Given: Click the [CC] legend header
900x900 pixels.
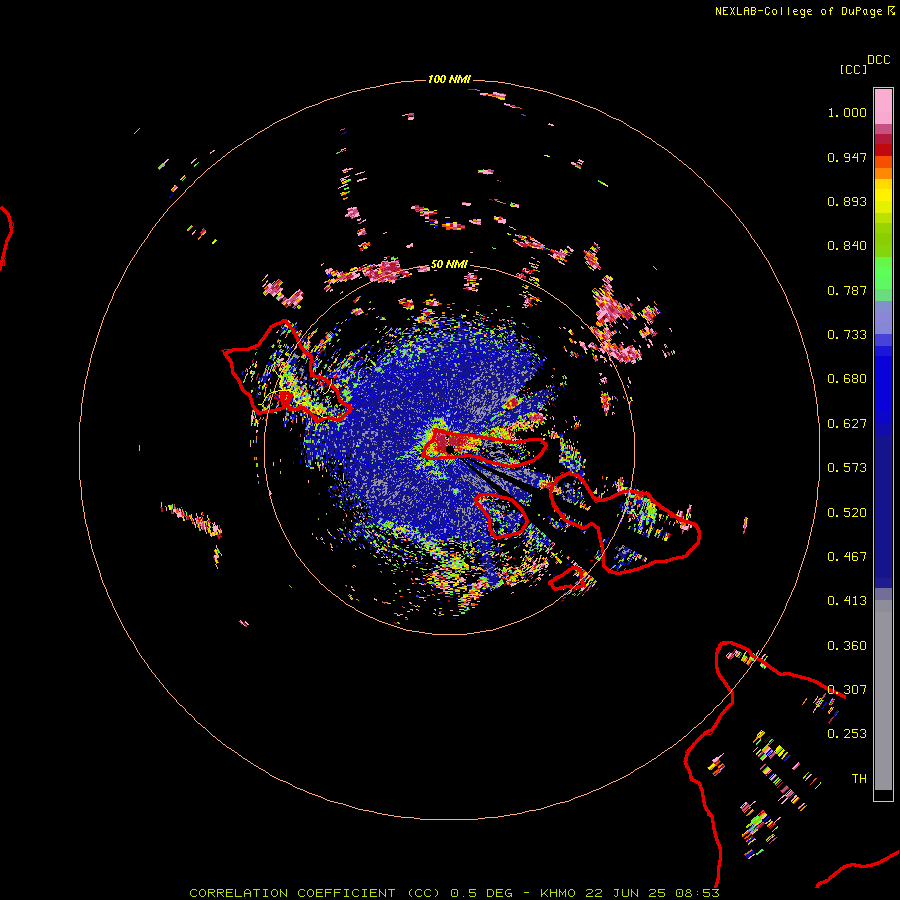Looking at the screenshot, I should pos(853,69).
